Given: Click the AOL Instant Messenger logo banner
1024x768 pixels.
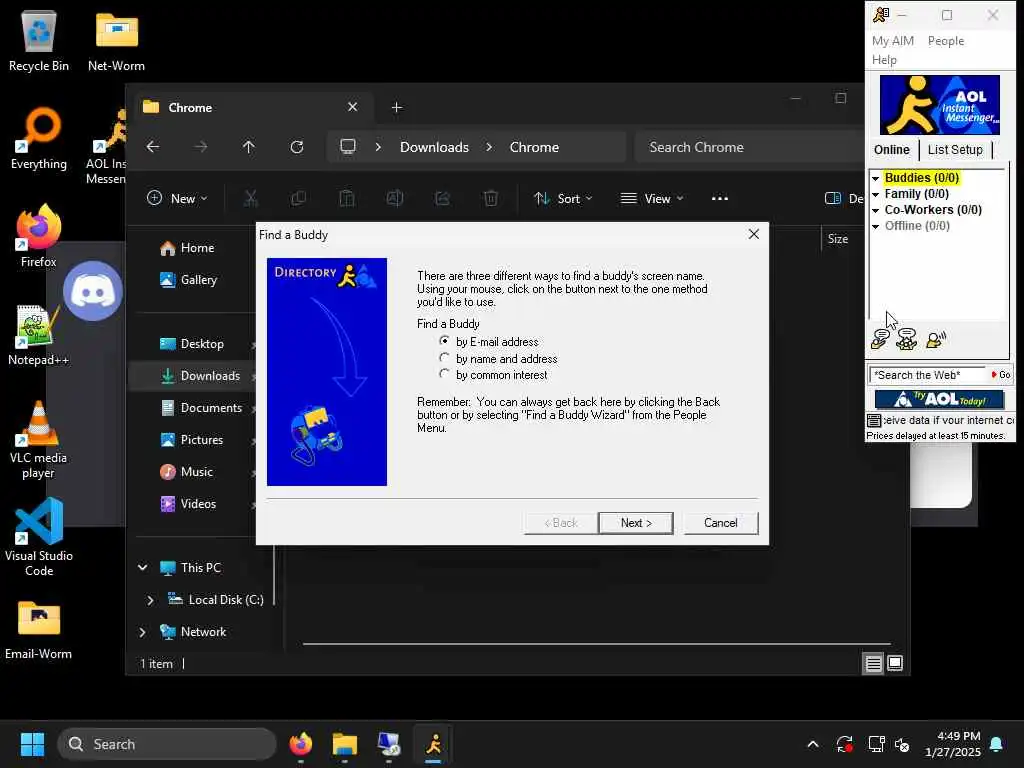Looking at the screenshot, I should tap(939, 104).
